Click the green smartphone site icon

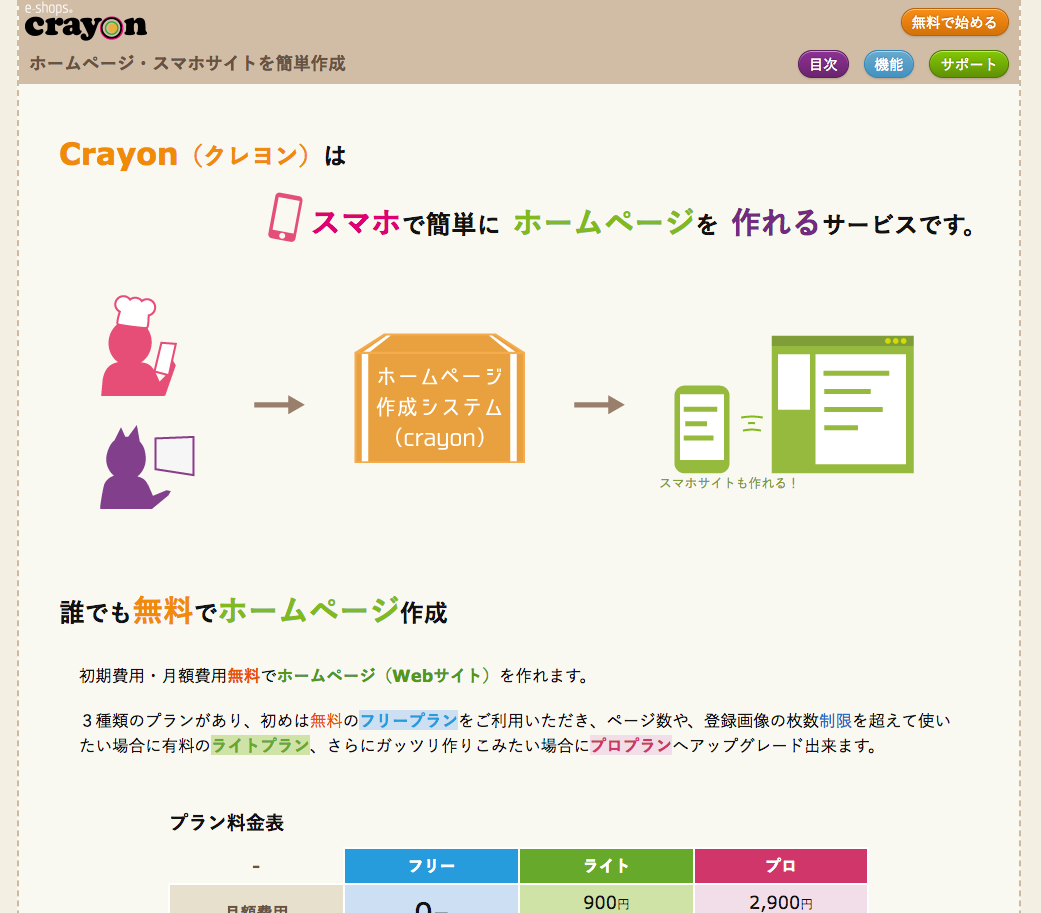click(x=702, y=429)
